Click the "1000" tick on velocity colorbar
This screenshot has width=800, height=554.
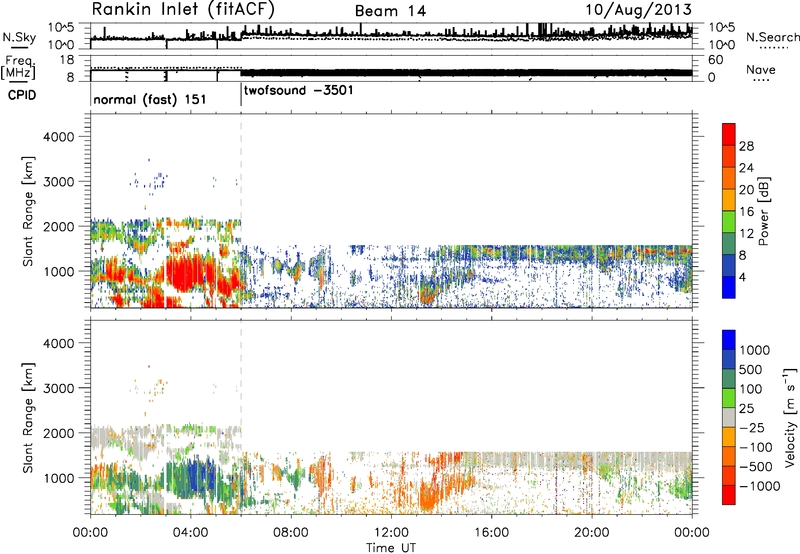[x=754, y=350]
